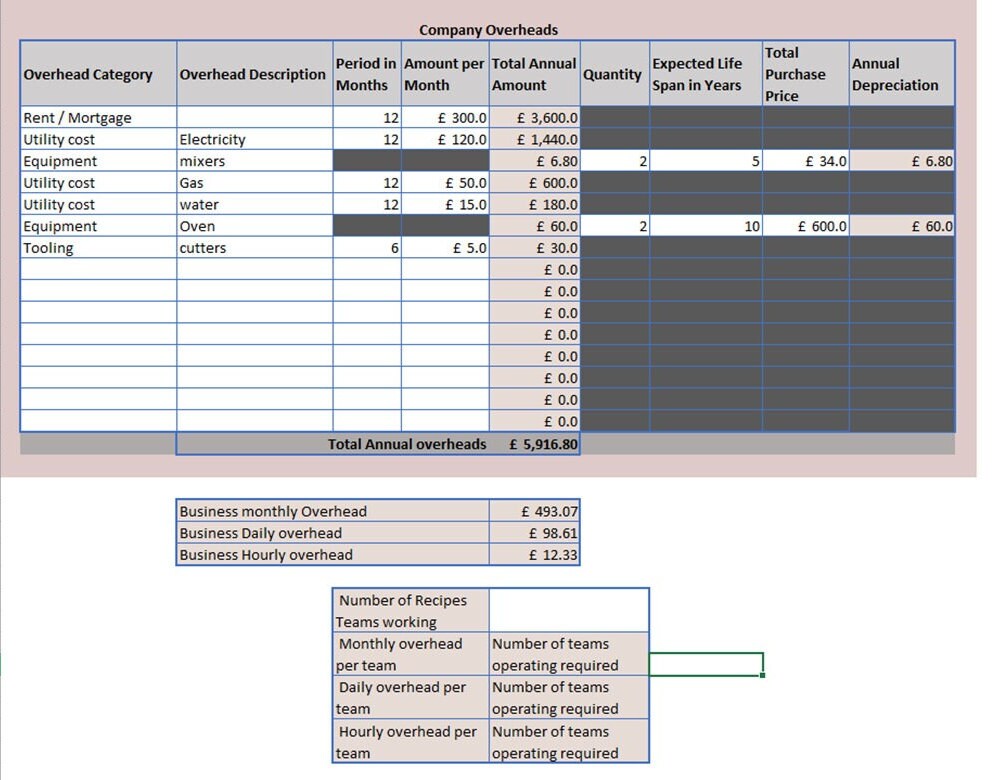Screen dimensions: 997x780
Task: Select the Business monthly Overhead value £ 493.07
Action: click(534, 511)
